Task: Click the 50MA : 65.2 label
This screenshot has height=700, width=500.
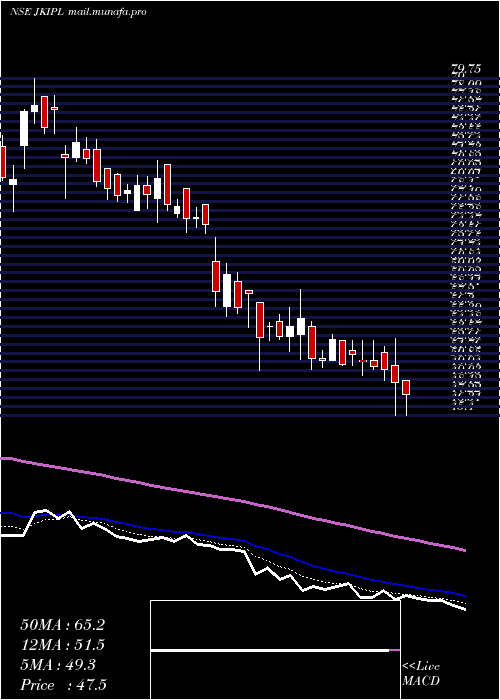Action: [x=62, y=625]
